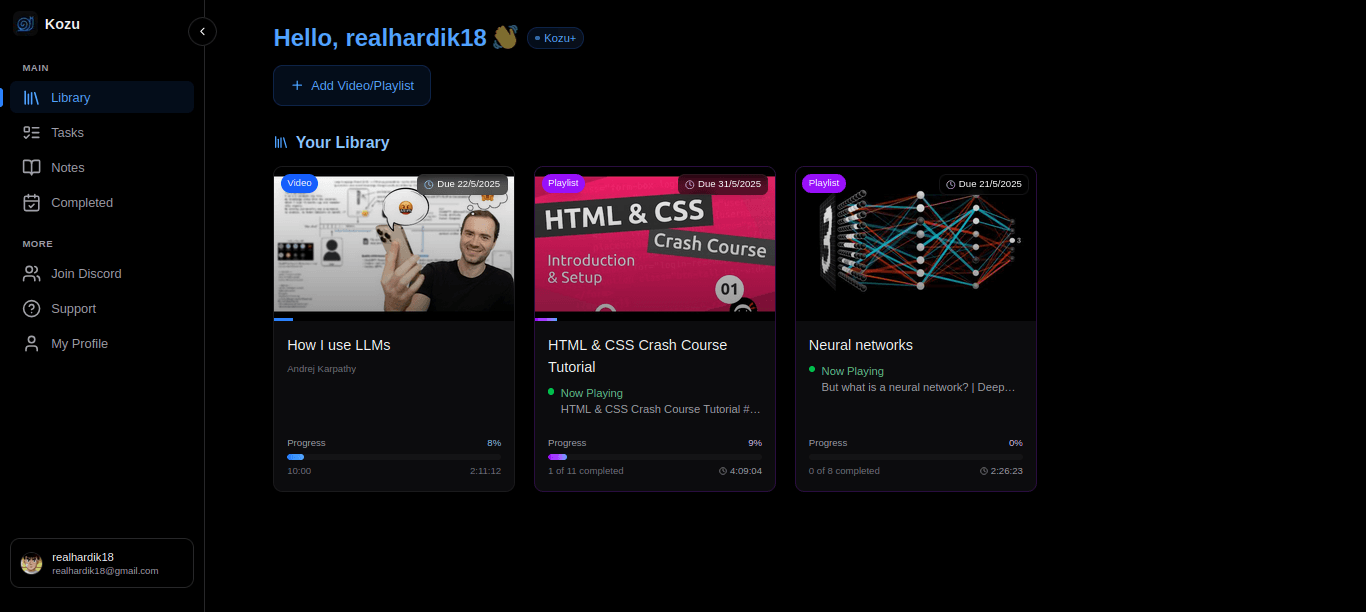Image resolution: width=1366 pixels, height=612 pixels.
Task: Click the Add Video/Playlist button
Action: (x=352, y=85)
